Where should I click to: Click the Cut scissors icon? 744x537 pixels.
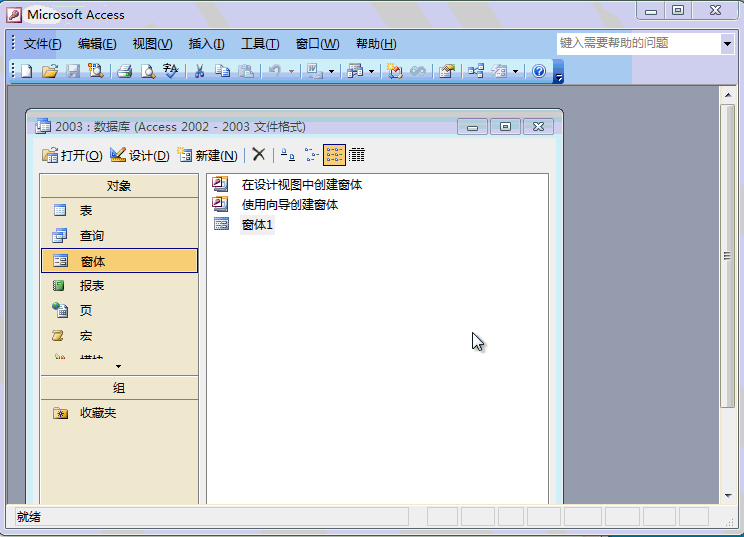[200, 72]
